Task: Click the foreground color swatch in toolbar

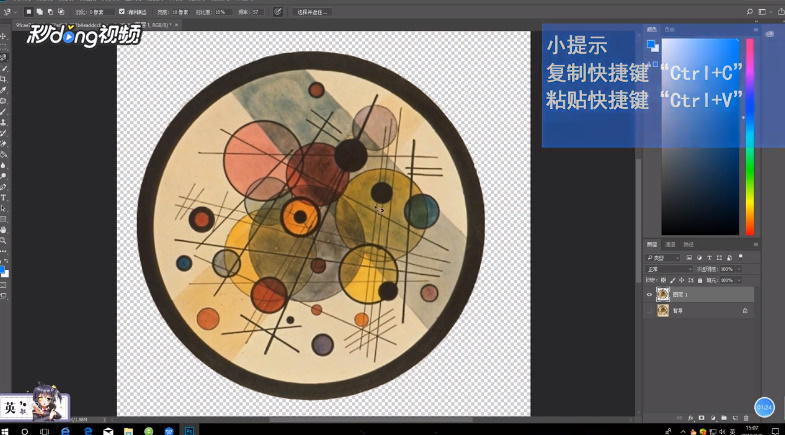Action: [x=2, y=270]
